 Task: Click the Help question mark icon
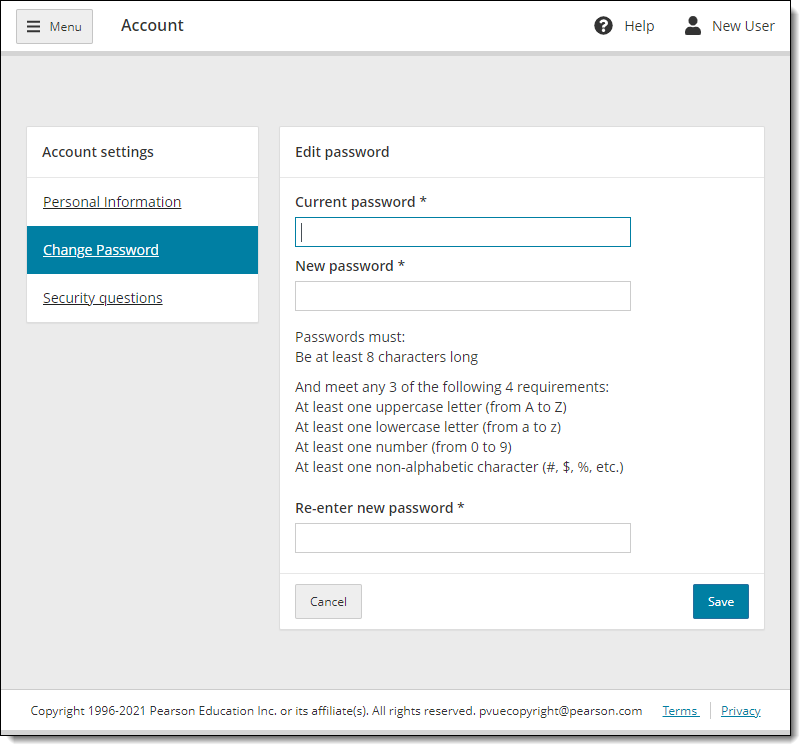click(603, 26)
